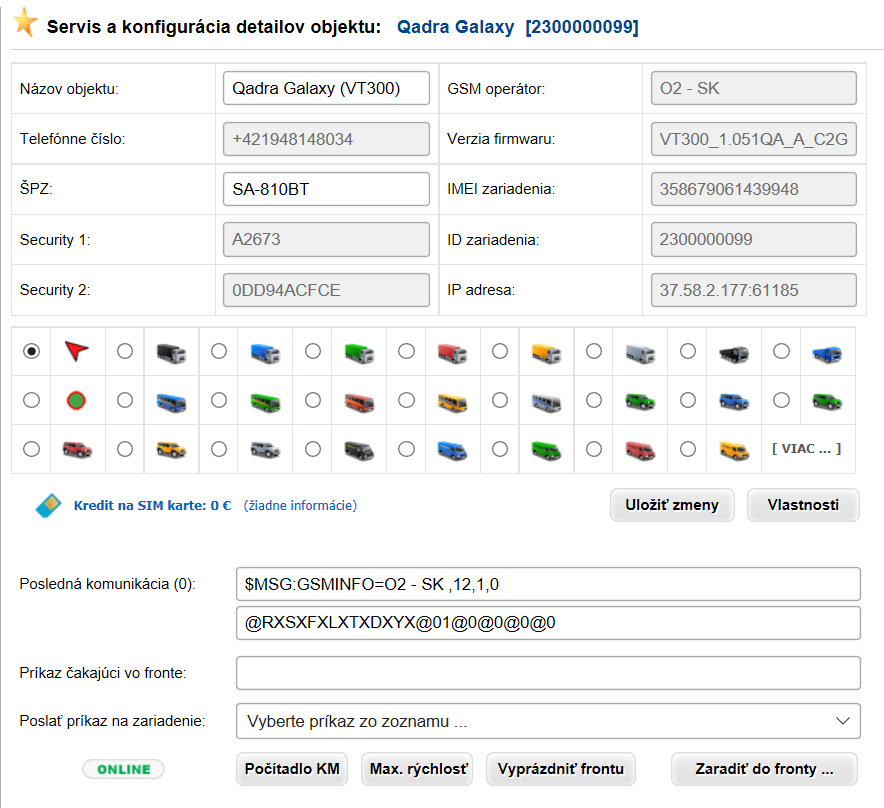Click the yellow star favorite icon

(25, 23)
